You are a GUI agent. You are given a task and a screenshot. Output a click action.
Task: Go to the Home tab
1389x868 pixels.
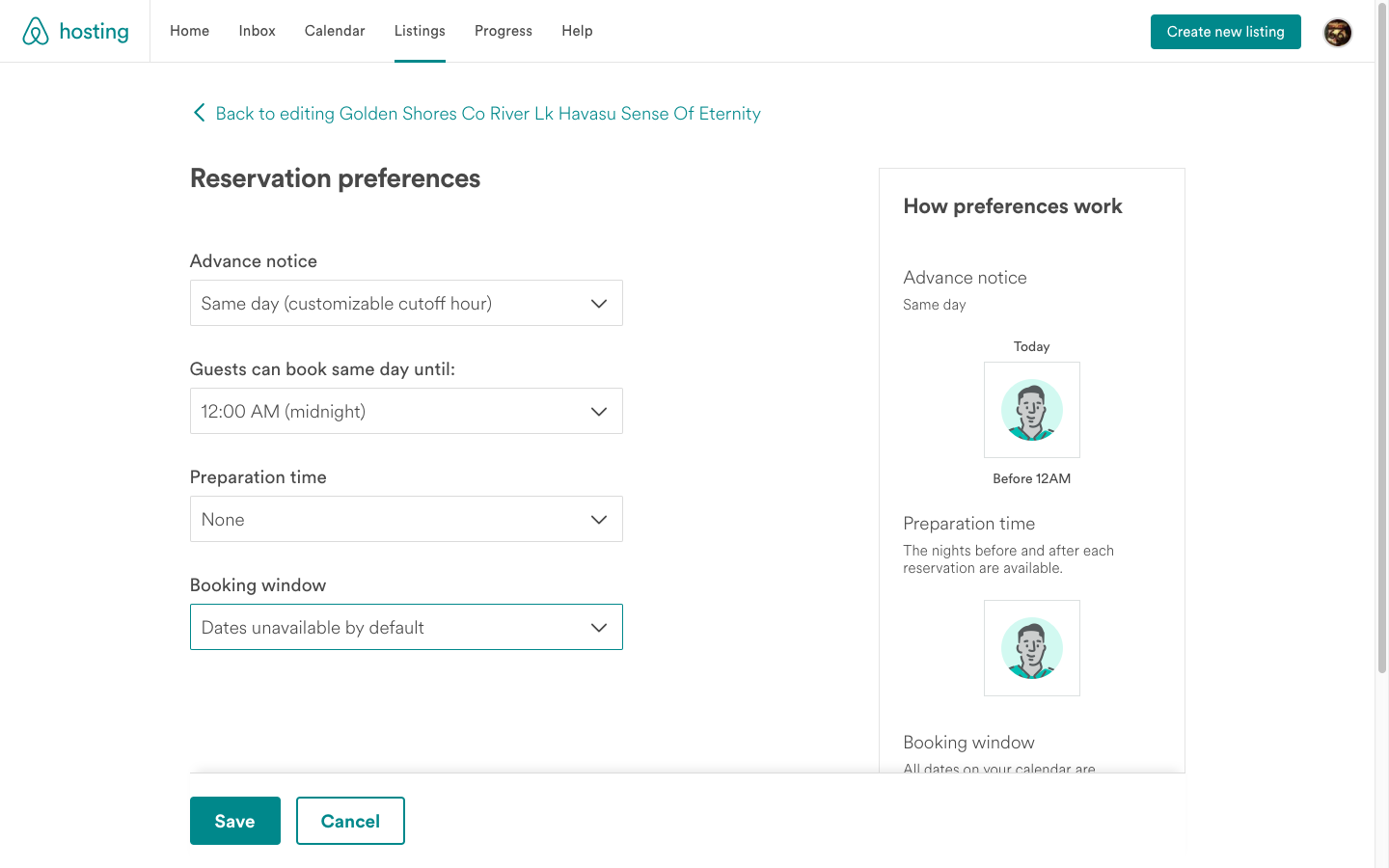(189, 31)
